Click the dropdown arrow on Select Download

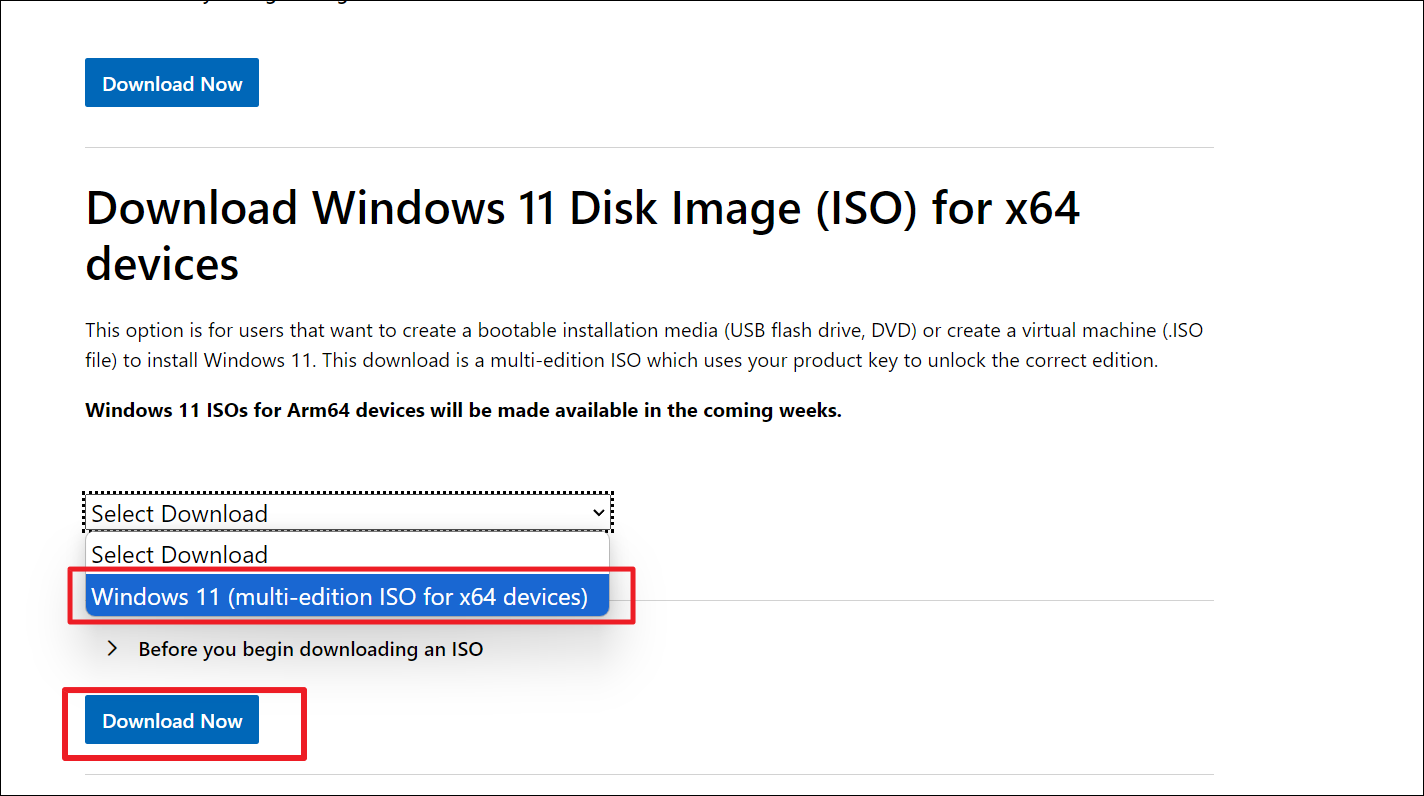(598, 513)
